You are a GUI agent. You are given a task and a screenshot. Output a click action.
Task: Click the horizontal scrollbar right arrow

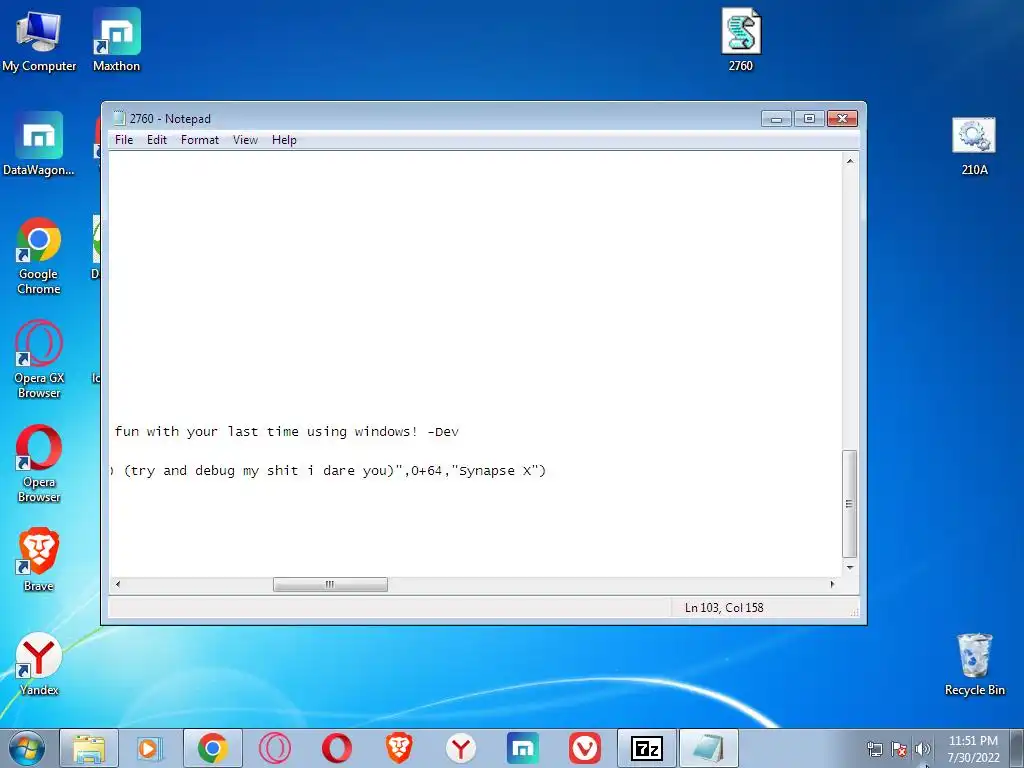coord(832,584)
